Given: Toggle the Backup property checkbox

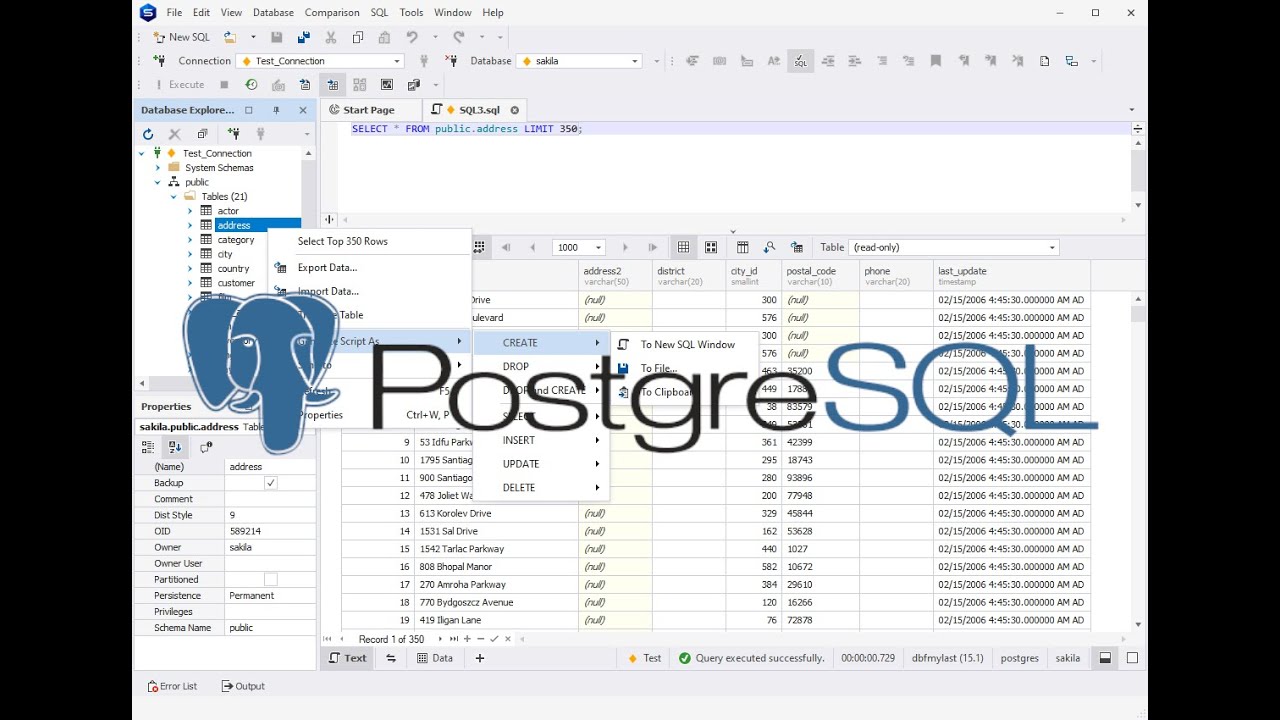Looking at the screenshot, I should click(270, 483).
